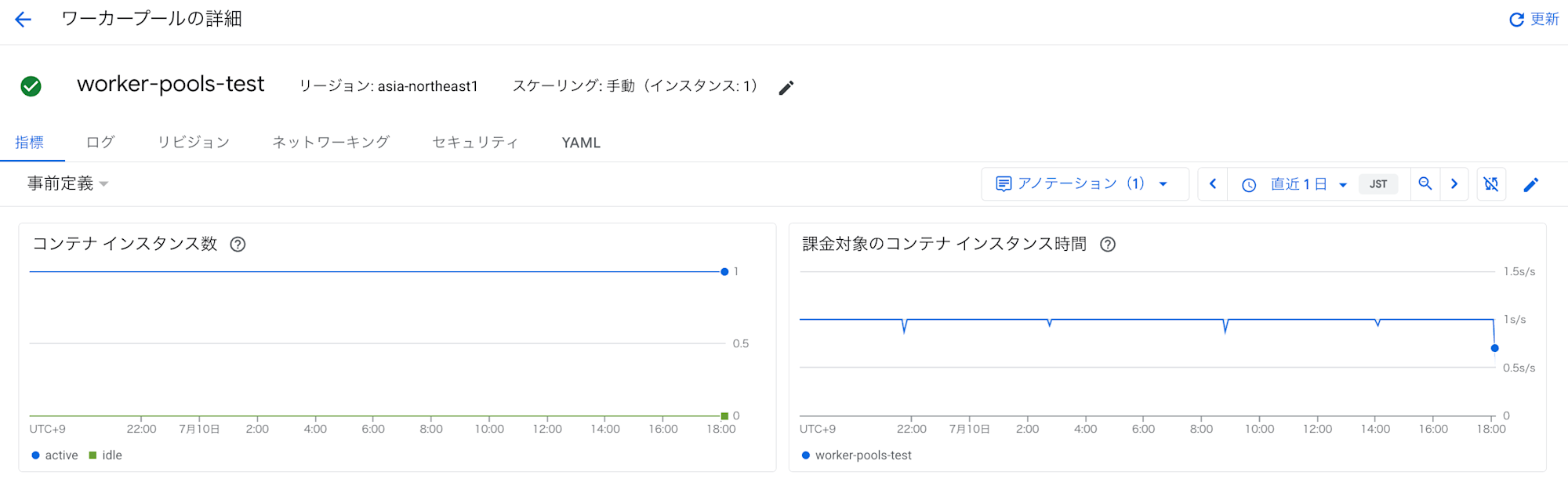Image resolution: width=1568 pixels, height=479 pixels.
Task: Open the 直近 1 日 time range selector
Action: [x=1308, y=184]
